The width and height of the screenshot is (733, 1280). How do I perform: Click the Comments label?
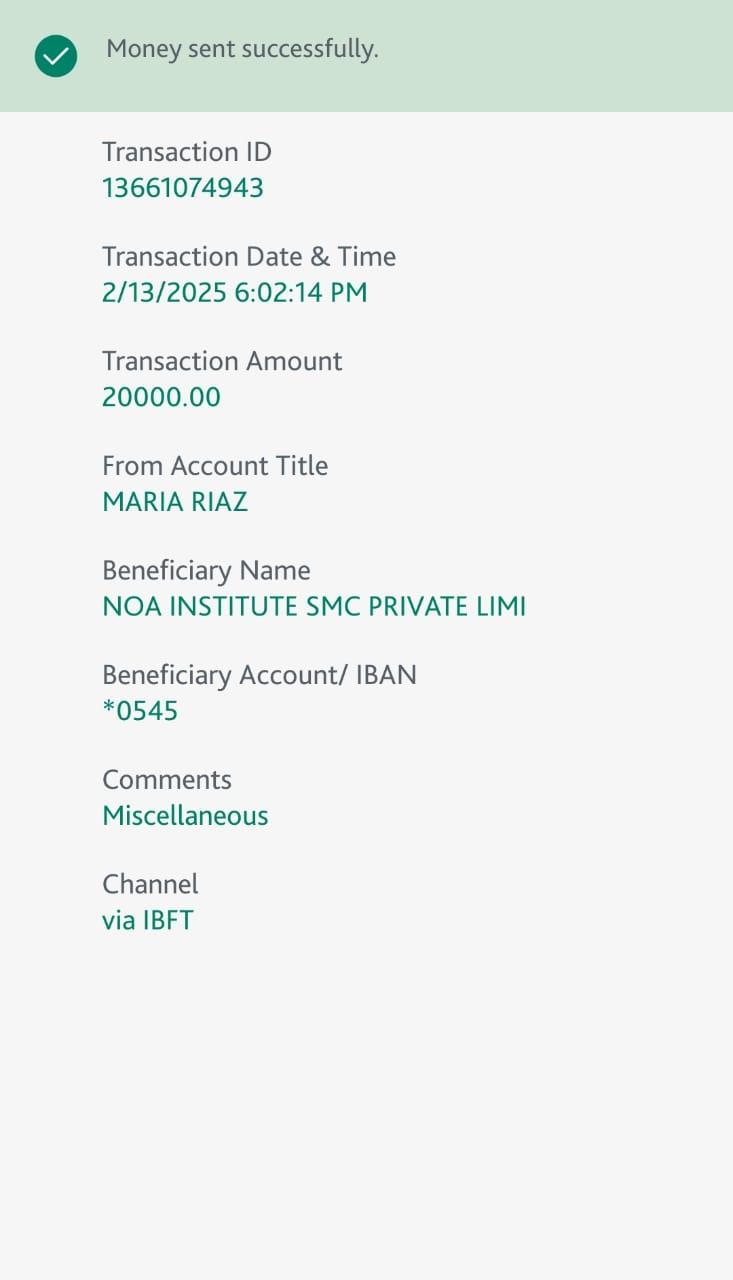point(167,780)
